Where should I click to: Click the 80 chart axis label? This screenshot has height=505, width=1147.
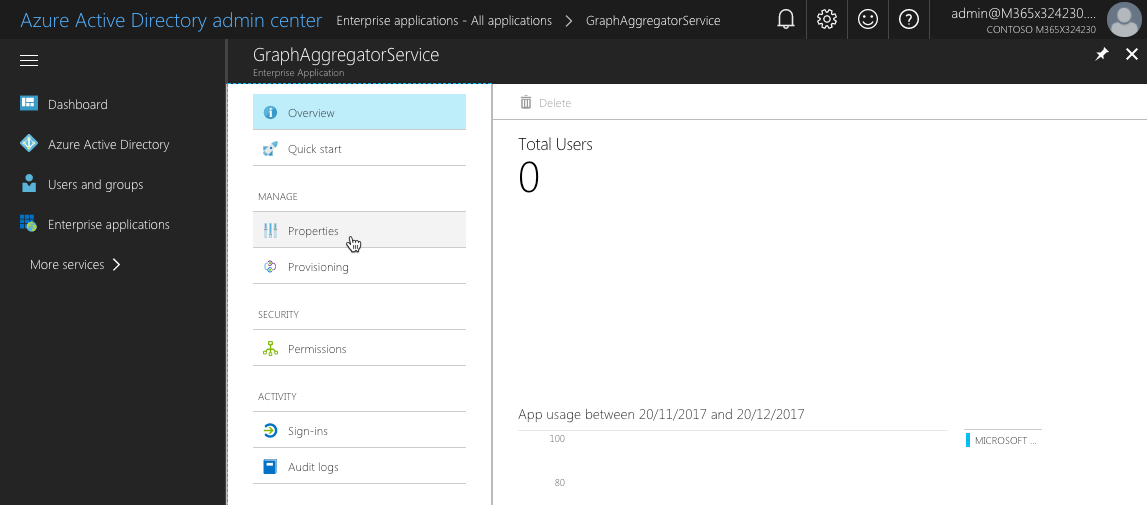point(560,482)
